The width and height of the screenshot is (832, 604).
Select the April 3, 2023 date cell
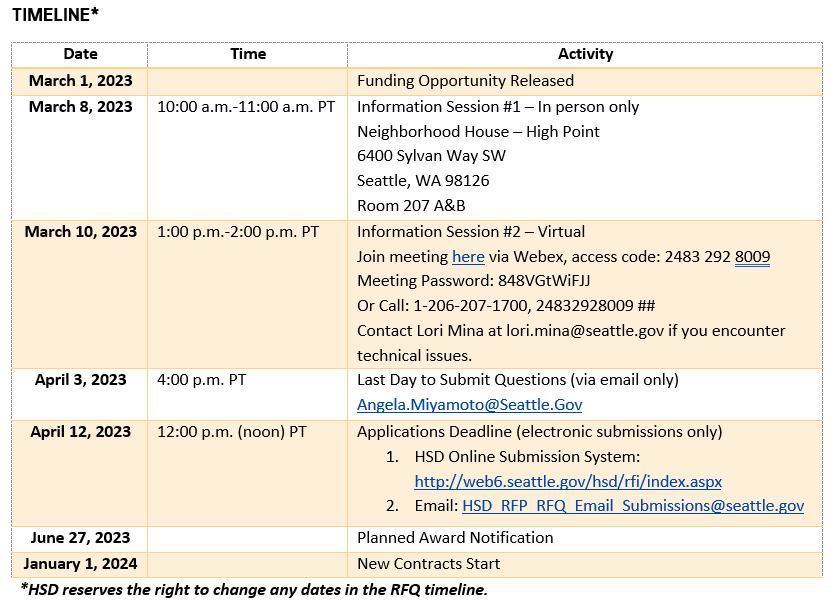pyautogui.click(x=80, y=380)
